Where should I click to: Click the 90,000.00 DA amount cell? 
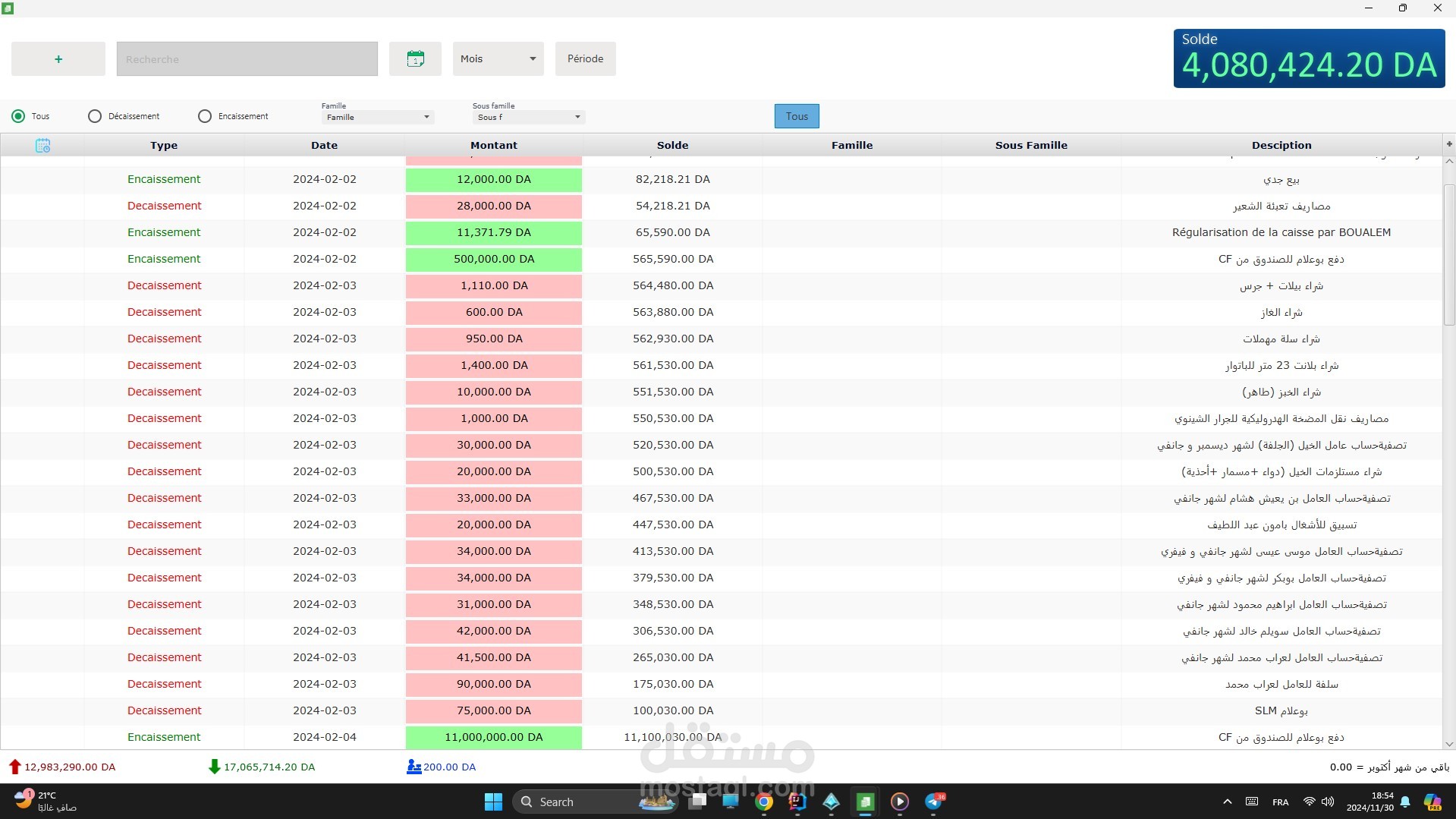coord(494,685)
